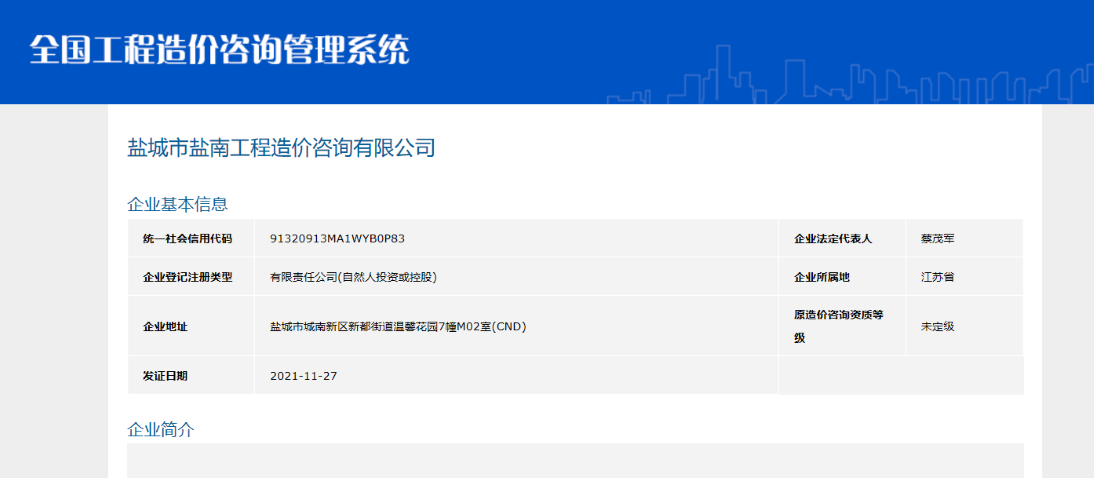Click the 企业所属地 label
Image resolution: width=1094 pixels, height=478 pixels.
tap(822, 277)
